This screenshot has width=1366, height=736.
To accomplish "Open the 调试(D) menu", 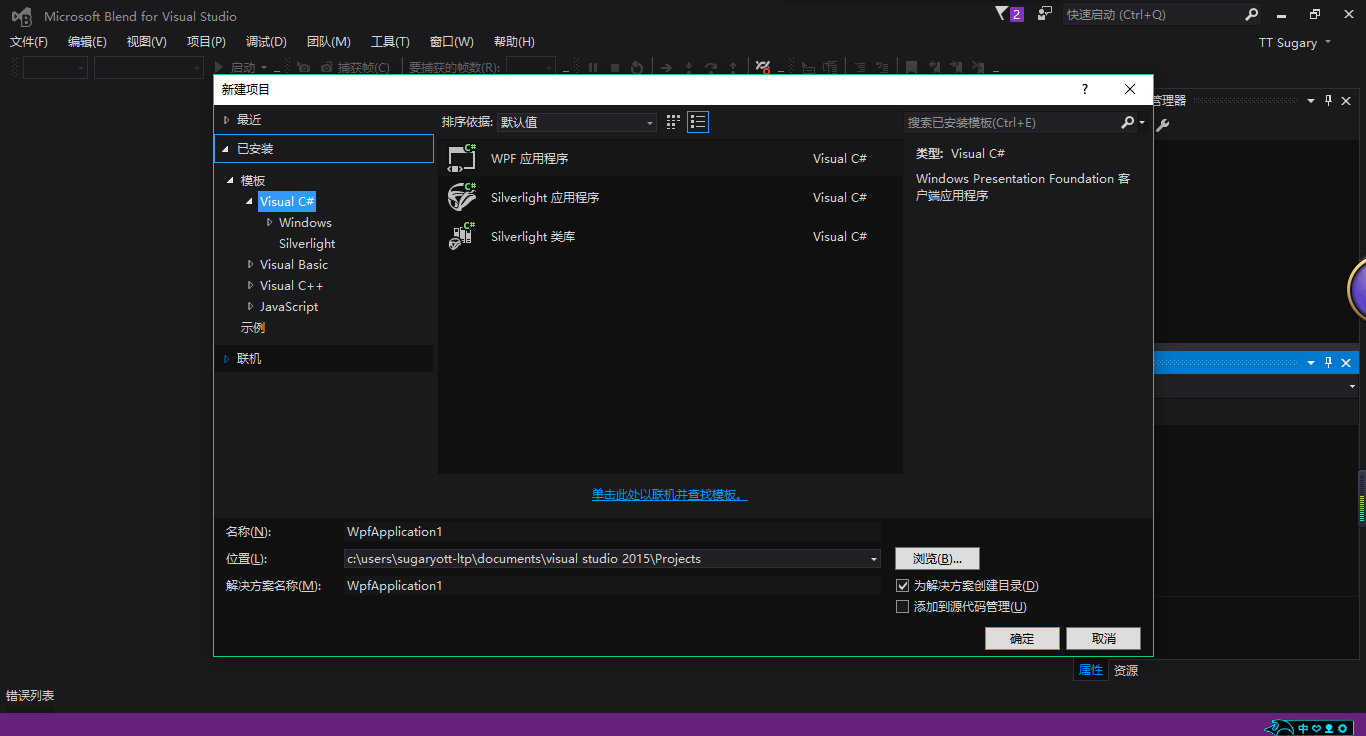I will [x=266, y=41].
